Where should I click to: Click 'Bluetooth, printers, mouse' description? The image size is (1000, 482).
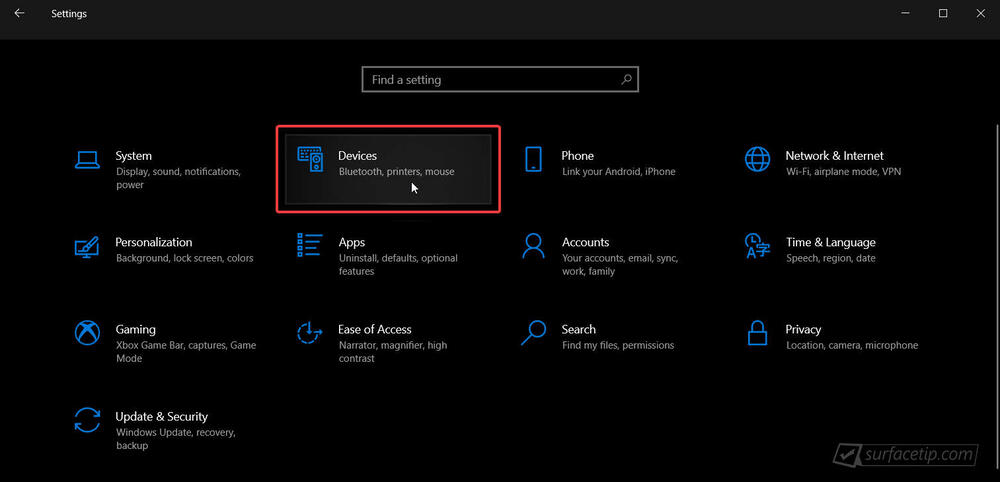pyautogui.click(x=396, y=172)
